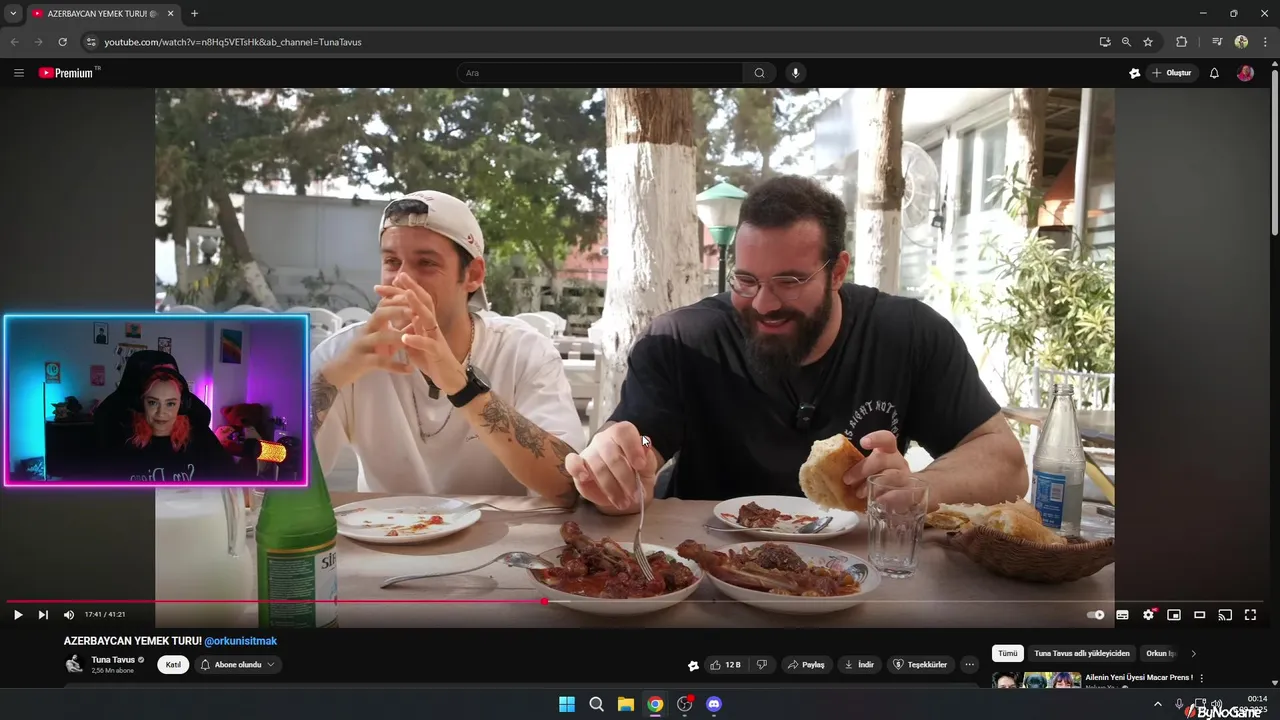
Task: Open Windows taskbar search
Action: point(596,704)
